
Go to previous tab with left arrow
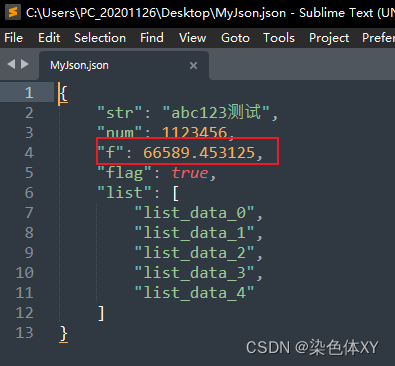(11, 64)
